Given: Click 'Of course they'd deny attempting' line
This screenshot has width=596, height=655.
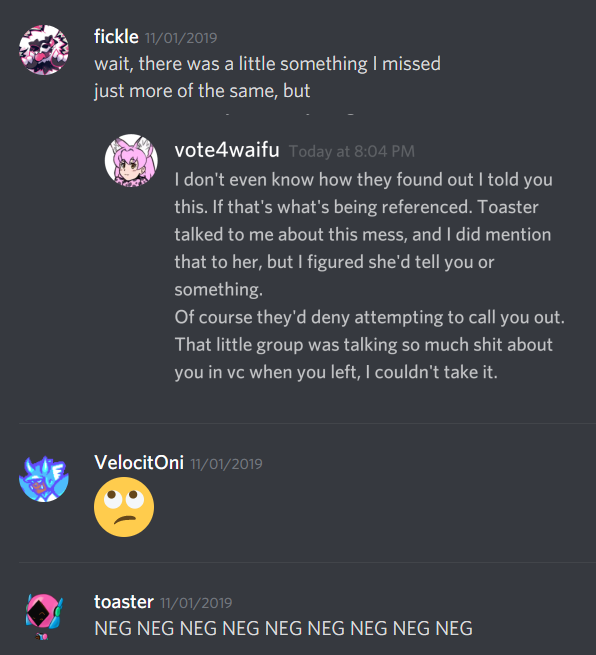Looking at the screenshot, I should point(370,317).
